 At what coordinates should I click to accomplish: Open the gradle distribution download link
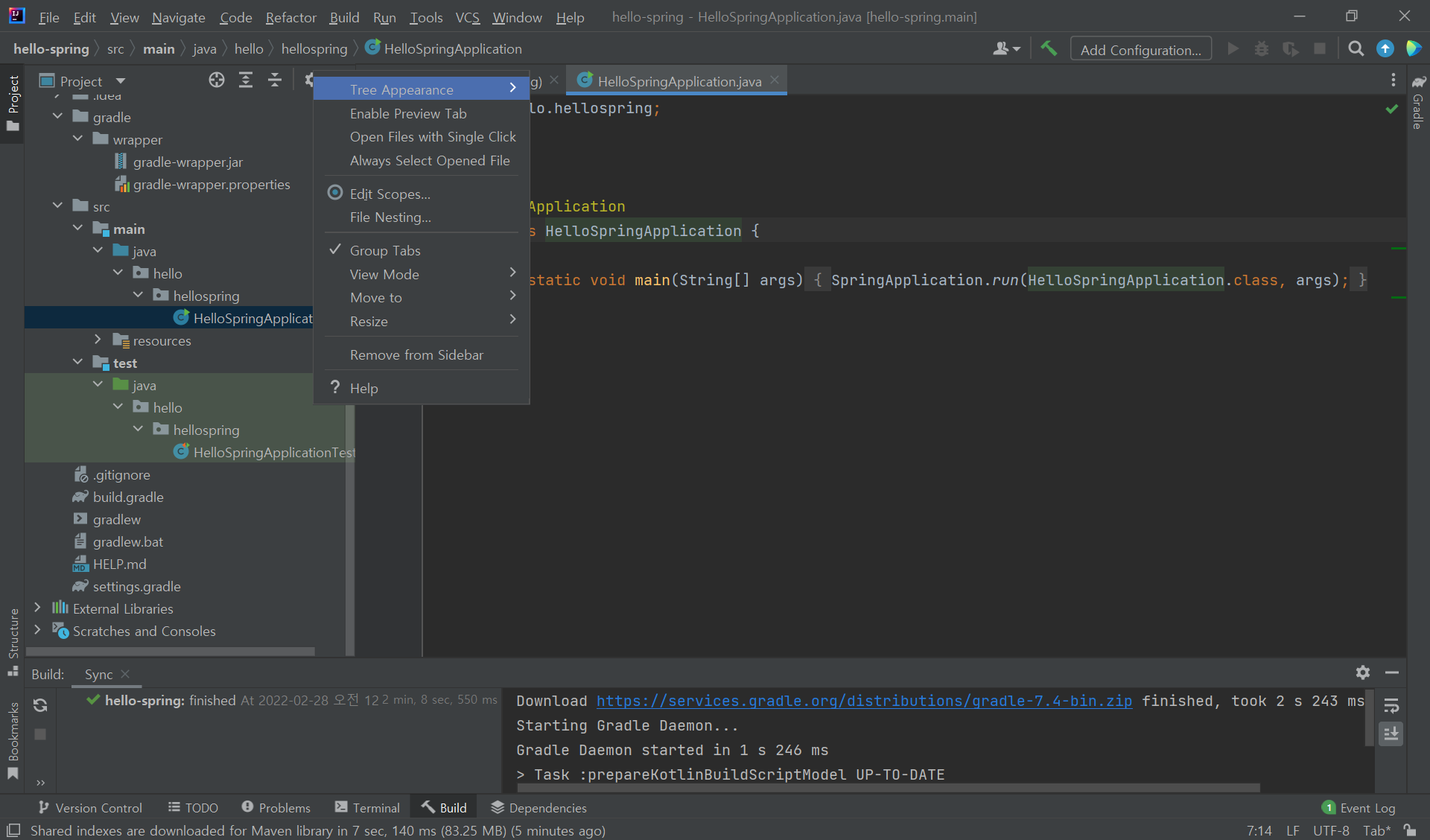point(864,701)
